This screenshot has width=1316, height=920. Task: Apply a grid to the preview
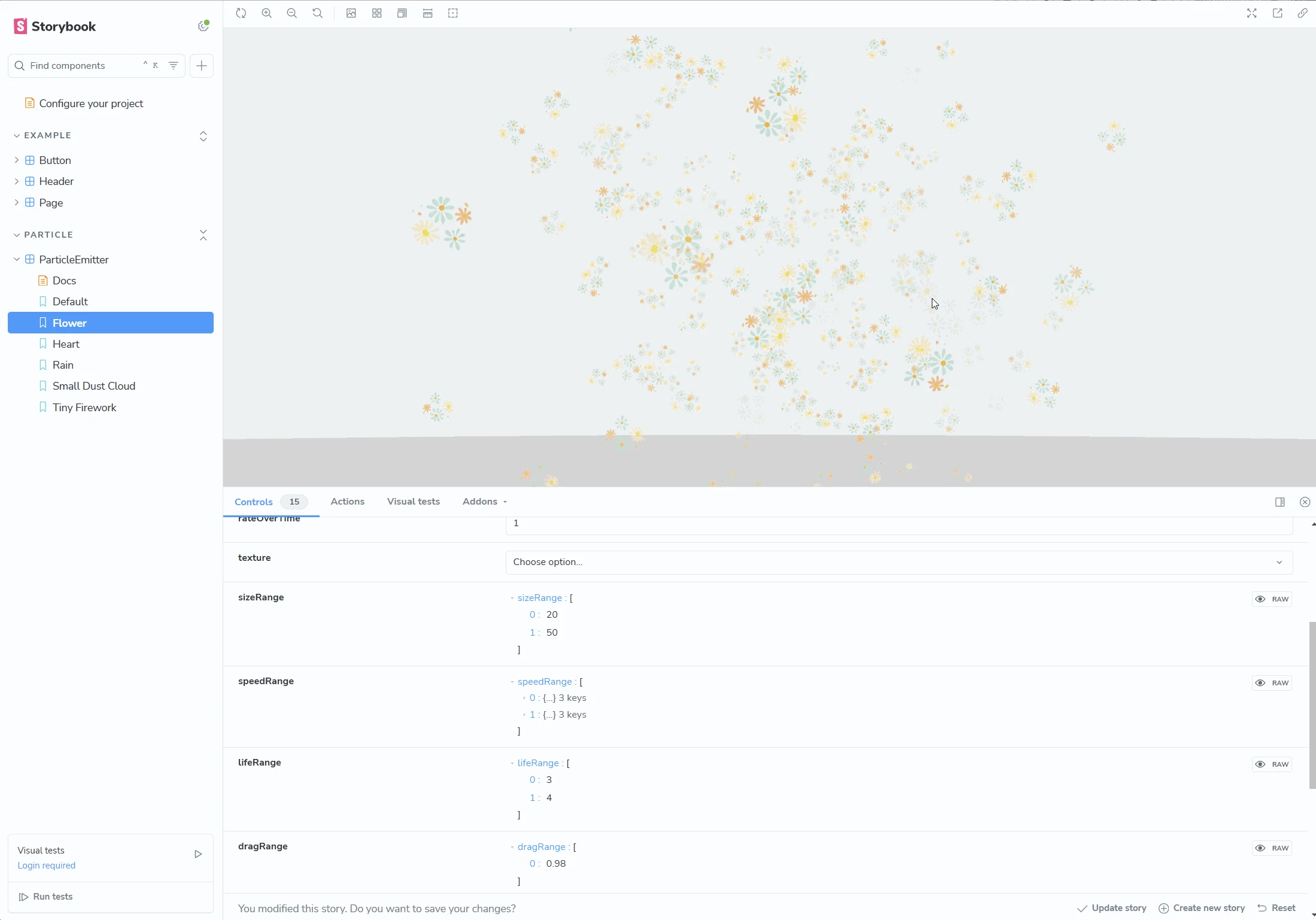(x=377, y=13)
